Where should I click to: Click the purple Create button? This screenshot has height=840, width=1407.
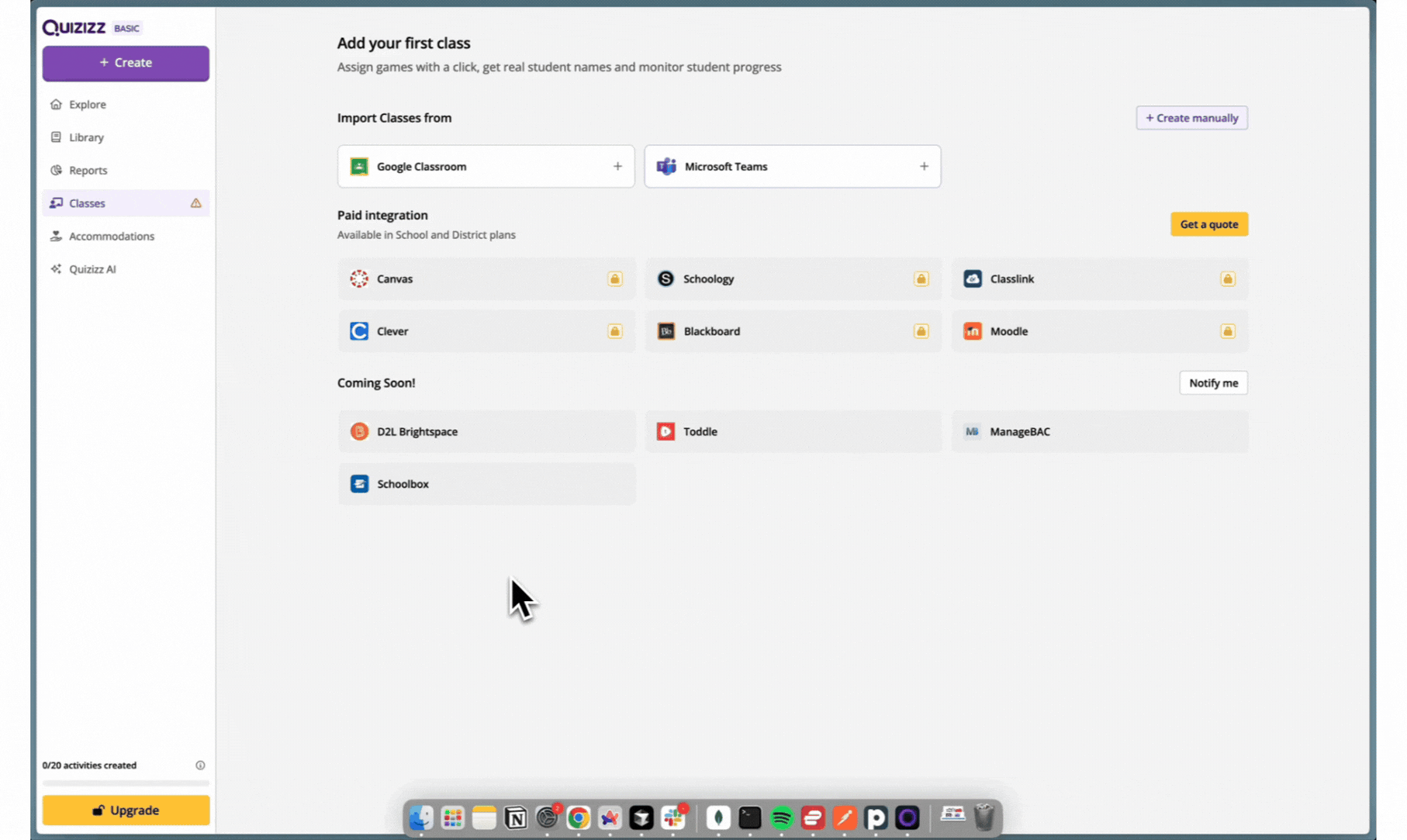pyautogui.click(x=126, y=63)
